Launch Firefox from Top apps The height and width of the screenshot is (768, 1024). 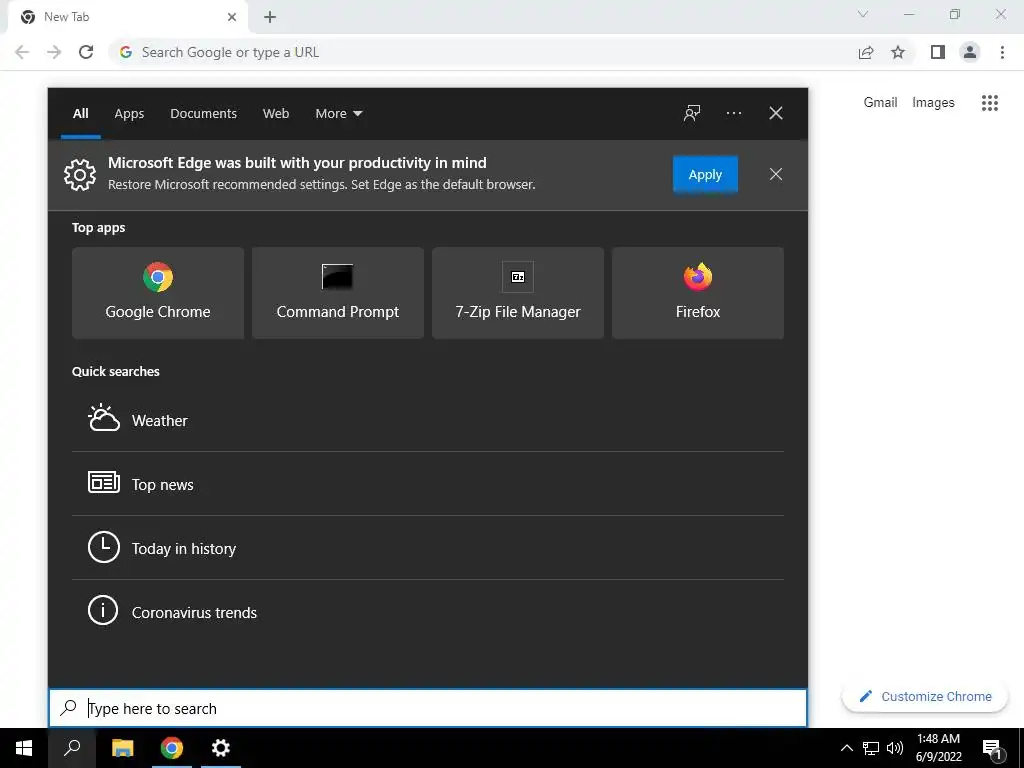point(697,293)
